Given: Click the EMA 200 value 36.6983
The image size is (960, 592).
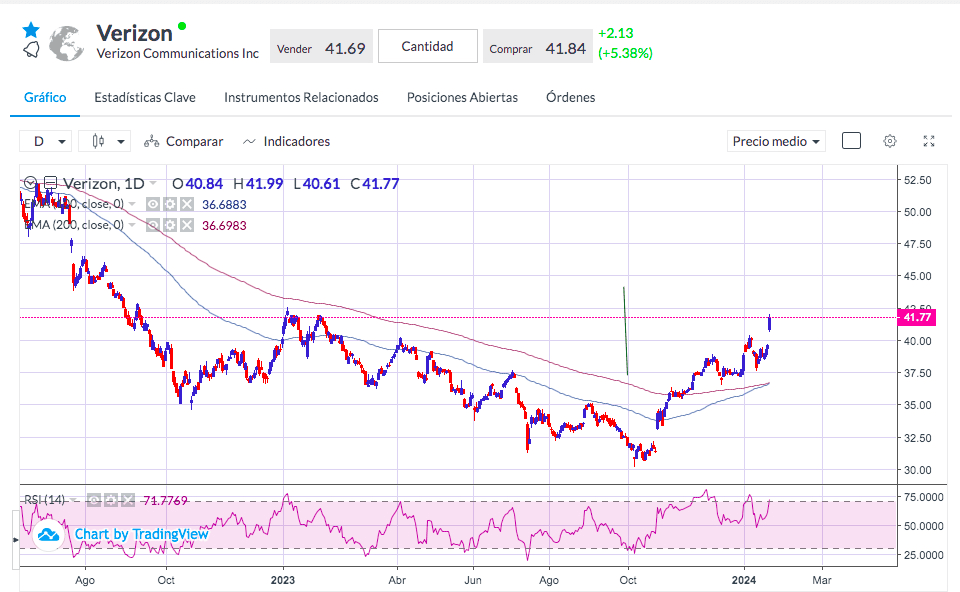Looking at the screenshot, I should 224,225.
